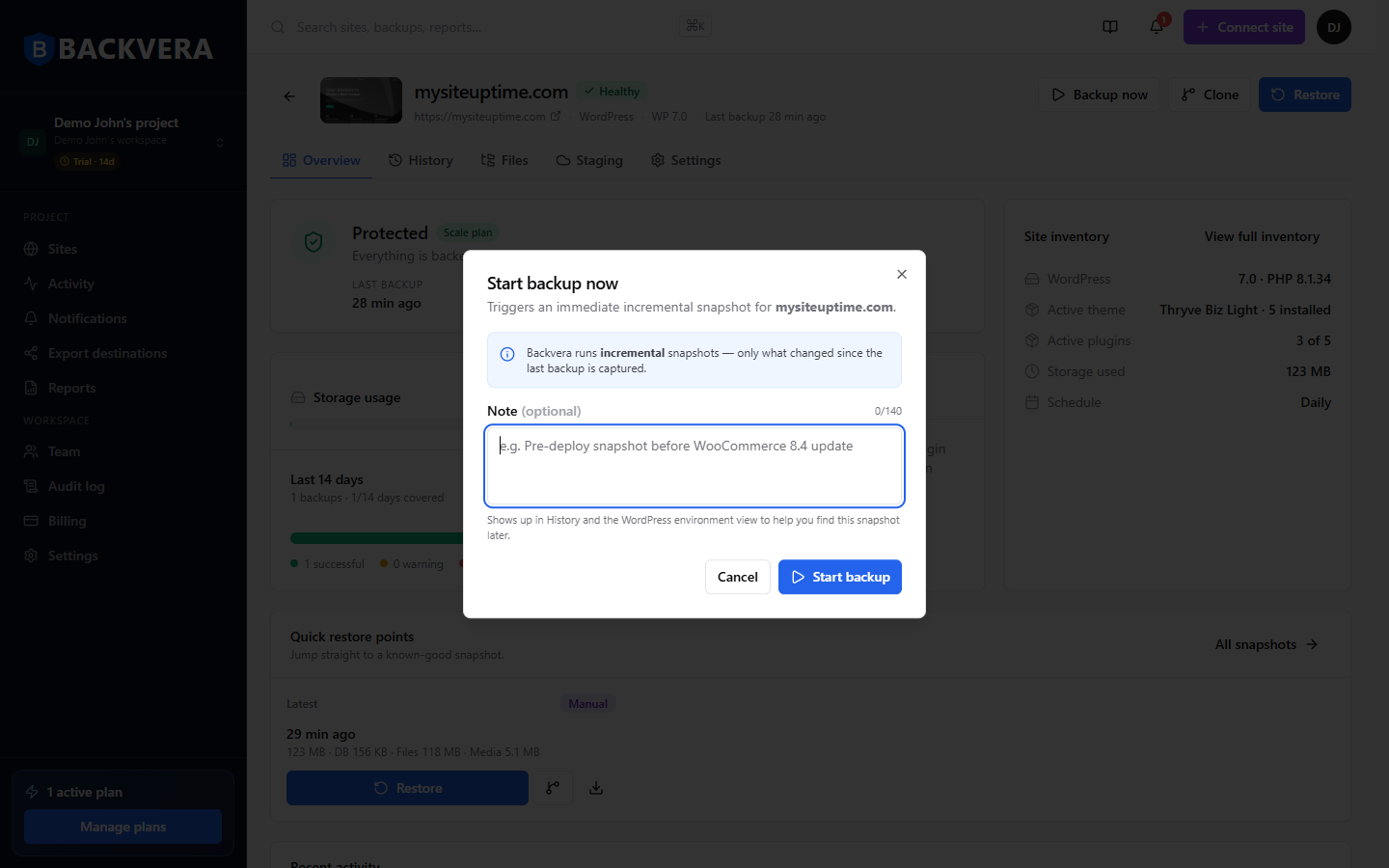Click the Billing card icon
This screenshot has width=1389, height=868.
click(x=31, y=521)
